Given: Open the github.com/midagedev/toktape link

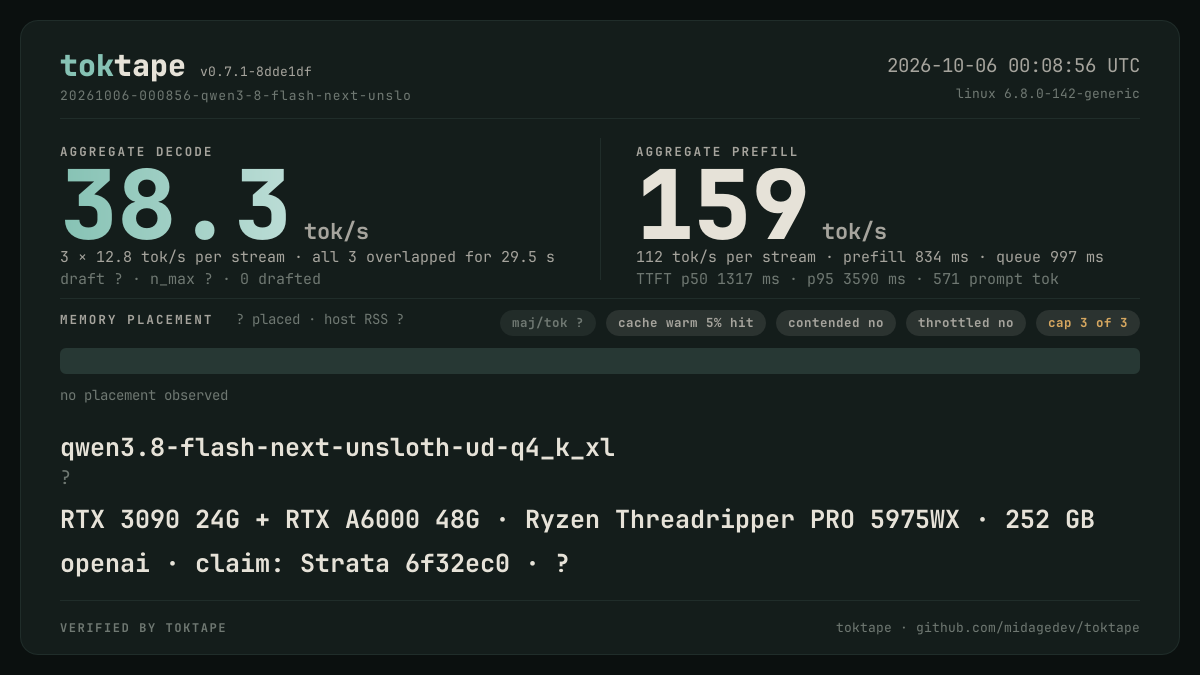Looking at the screenshot, I should tap(1028, 628).
